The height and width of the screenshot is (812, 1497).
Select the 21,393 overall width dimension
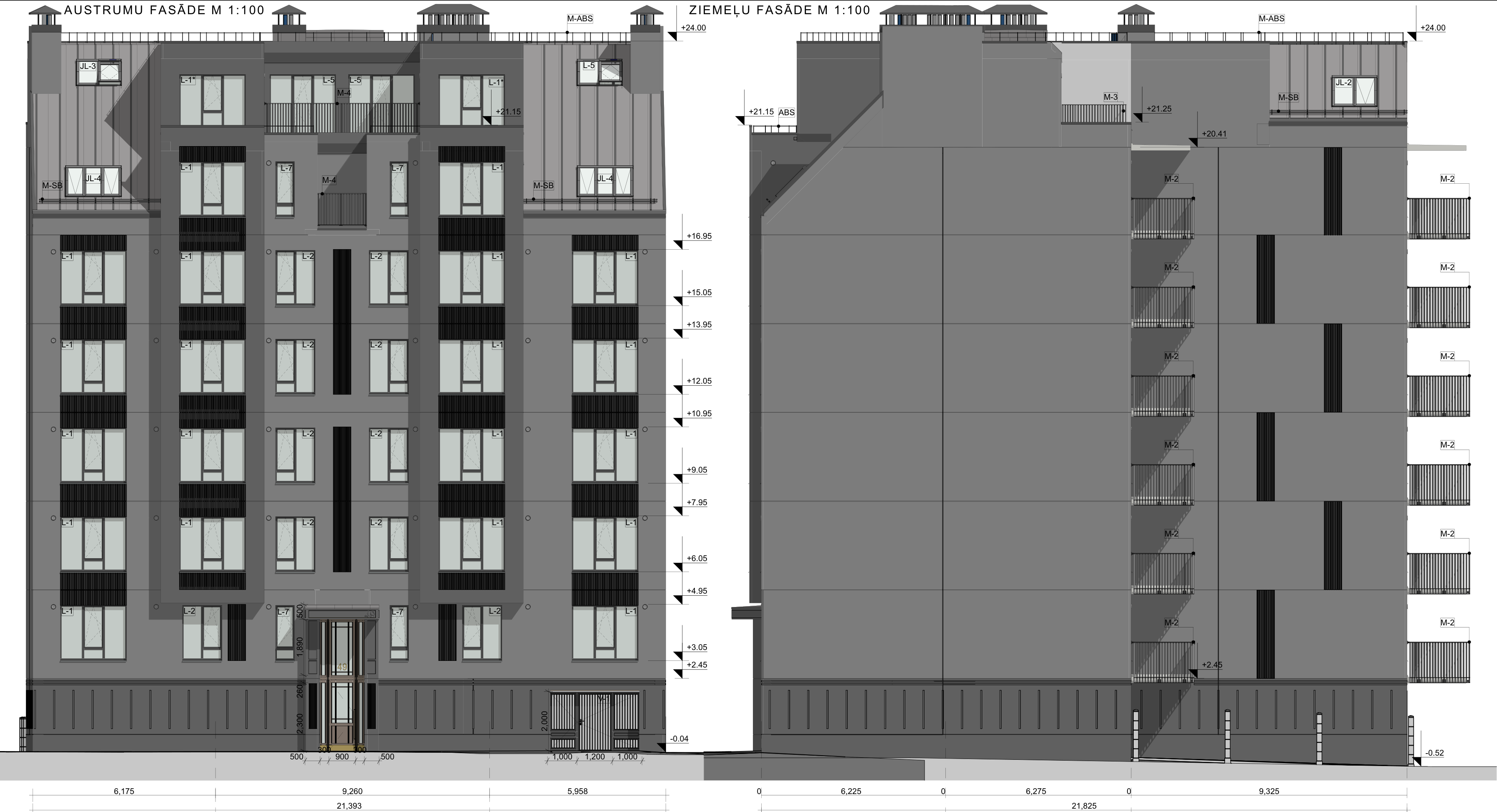tap(349, 806)
